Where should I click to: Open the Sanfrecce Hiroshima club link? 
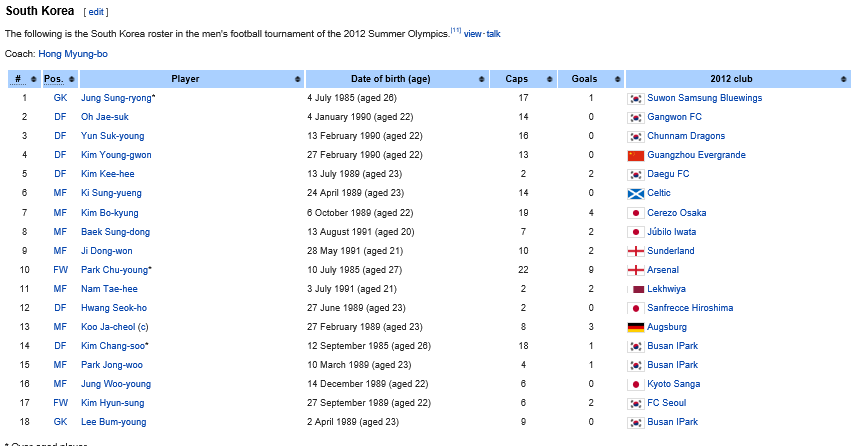(690, 308)
